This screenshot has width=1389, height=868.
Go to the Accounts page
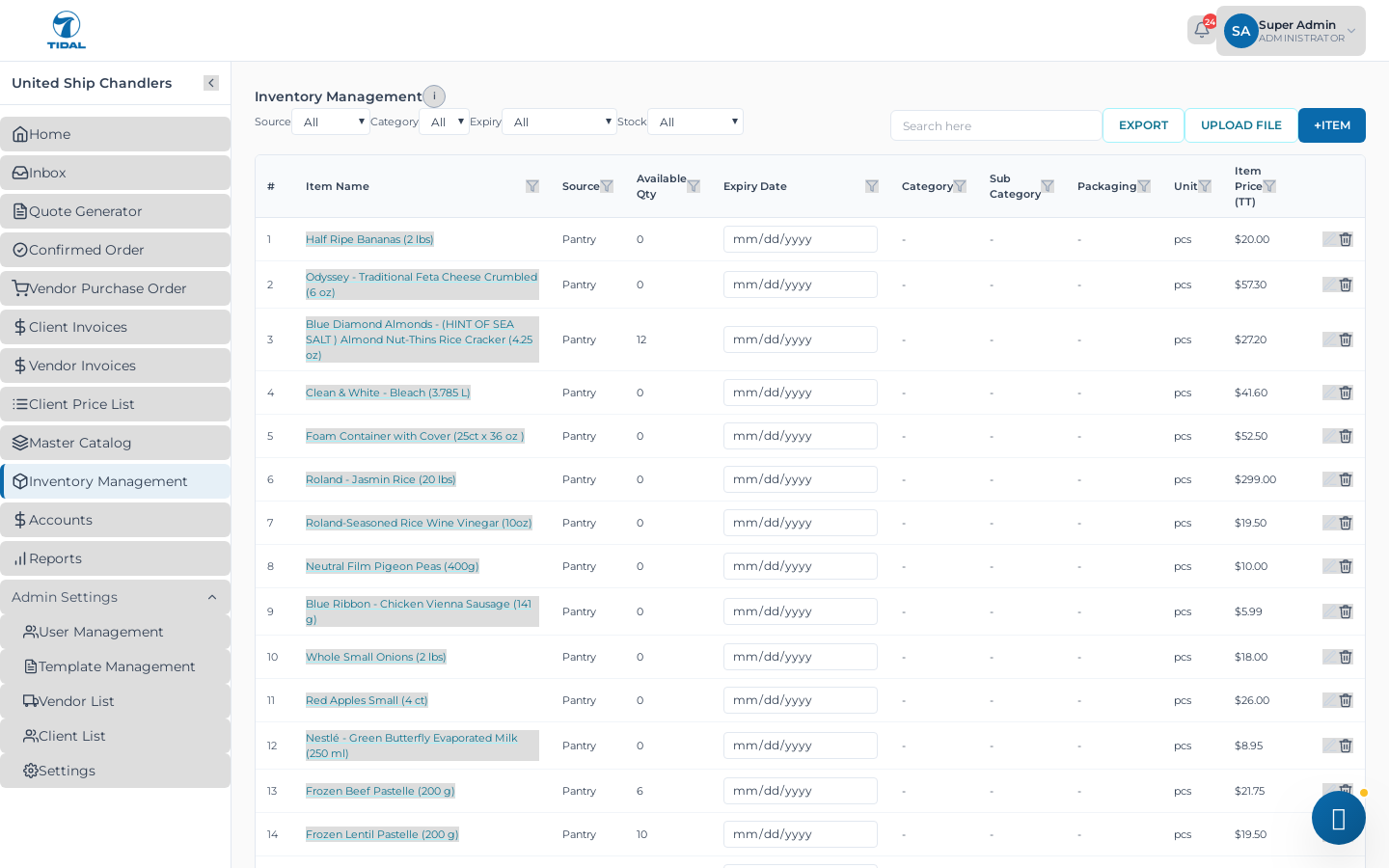click(x=115, y=520)
